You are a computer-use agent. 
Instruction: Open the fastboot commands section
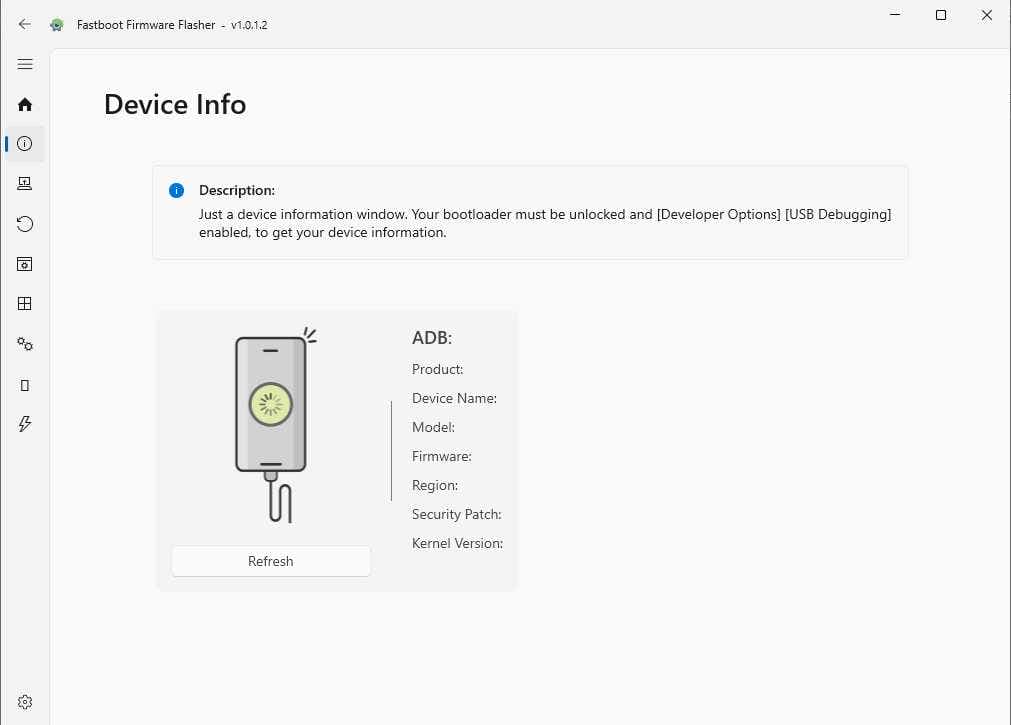pos(25,423)
